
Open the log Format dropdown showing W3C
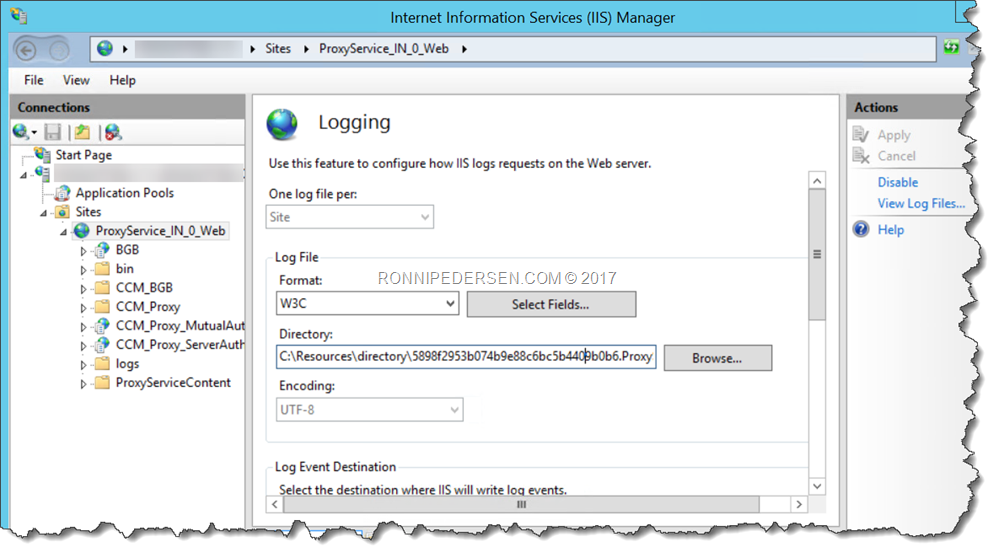click(x=368, y=303)
